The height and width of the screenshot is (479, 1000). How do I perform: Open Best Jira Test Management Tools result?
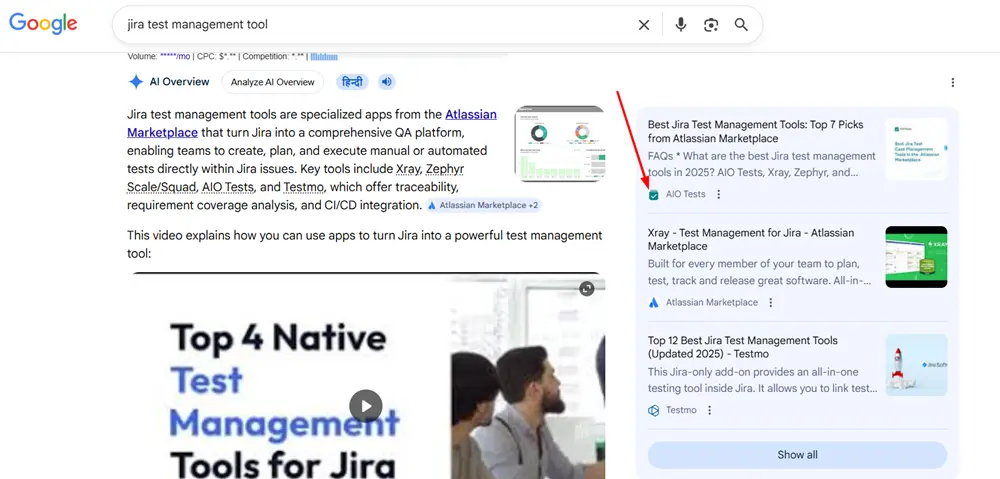click(756, 131)
